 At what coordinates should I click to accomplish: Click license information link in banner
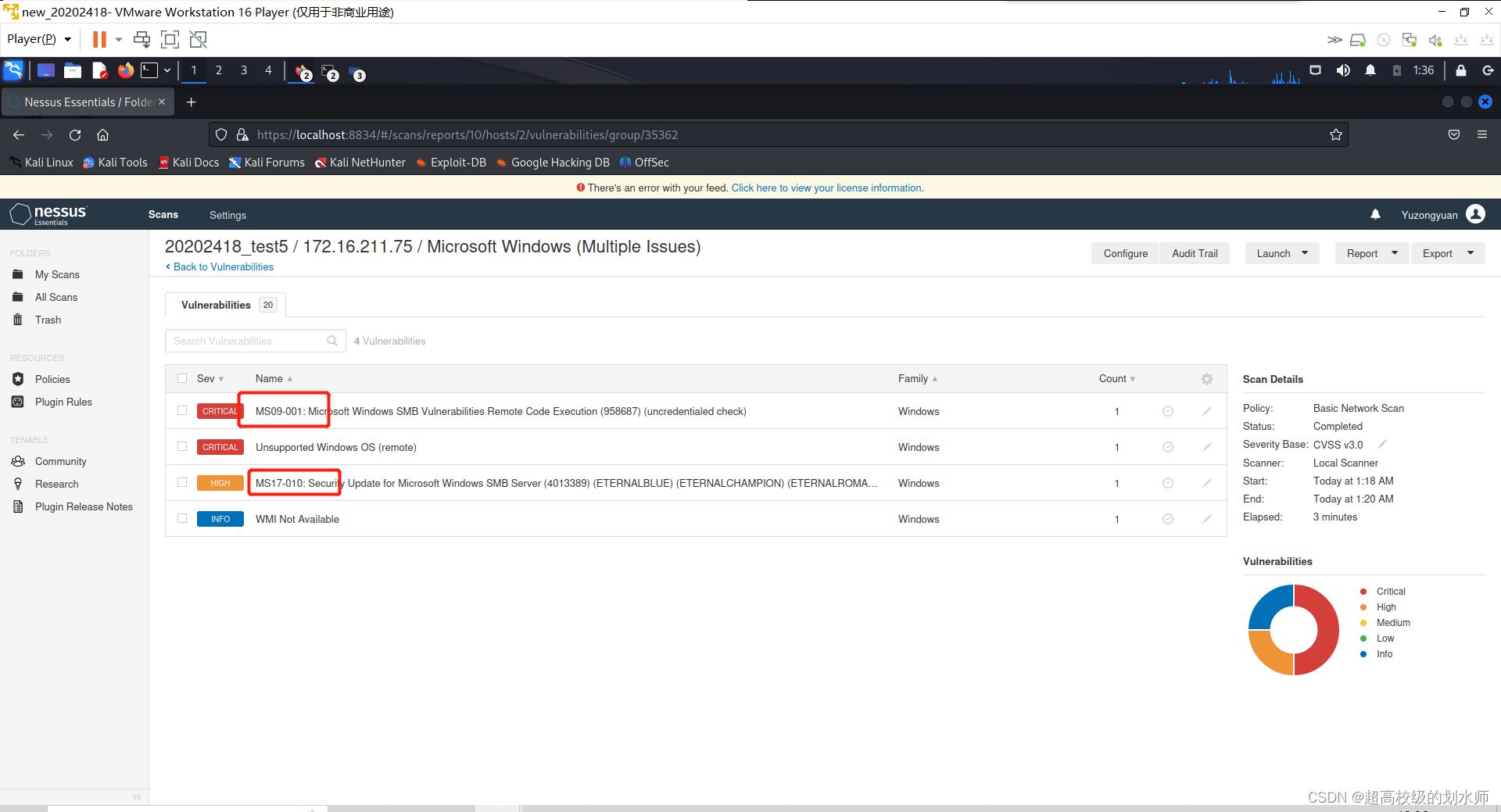pyautogui.click(x=827, y=188)
